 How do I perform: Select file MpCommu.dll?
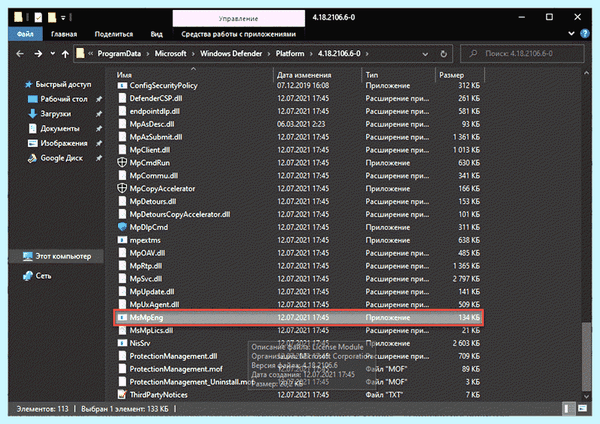point(153,176)
